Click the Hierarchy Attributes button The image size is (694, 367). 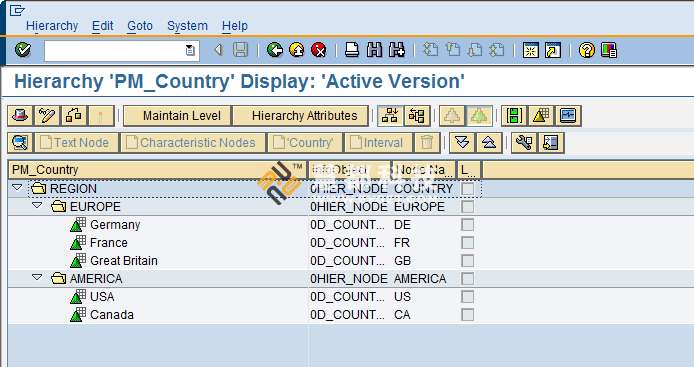click(301, 116)
